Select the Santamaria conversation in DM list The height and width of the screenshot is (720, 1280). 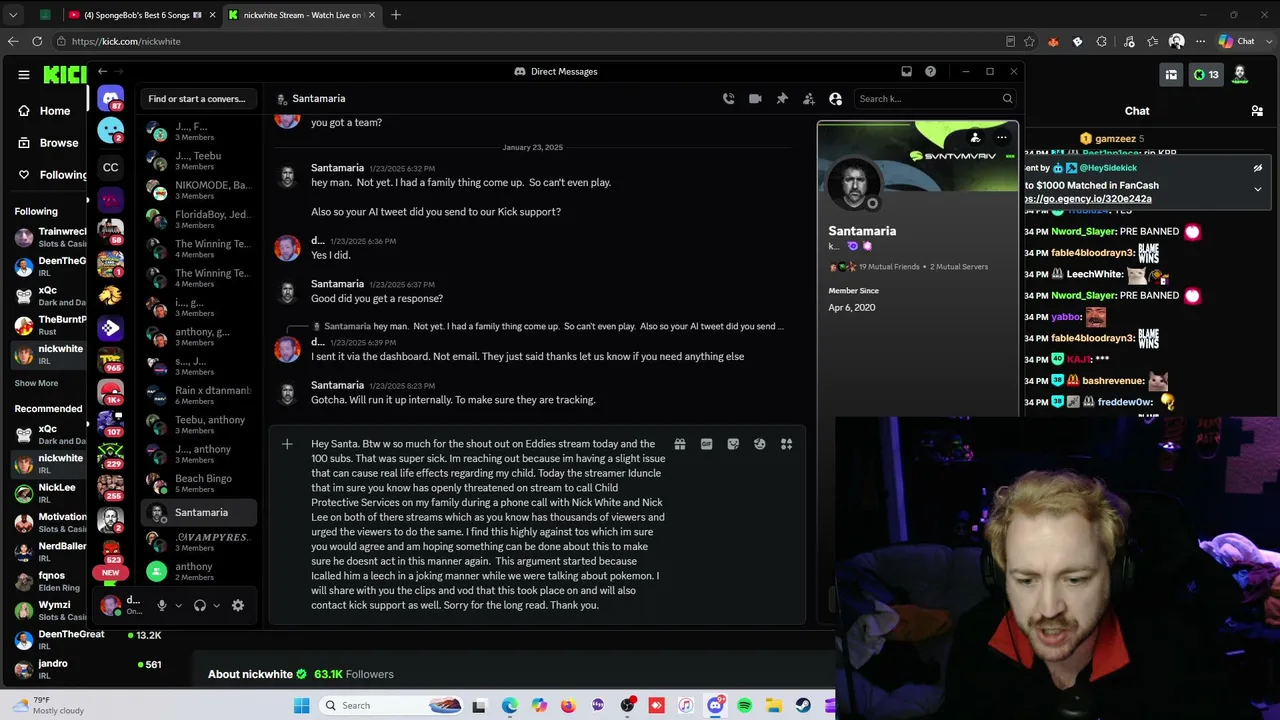199,513
